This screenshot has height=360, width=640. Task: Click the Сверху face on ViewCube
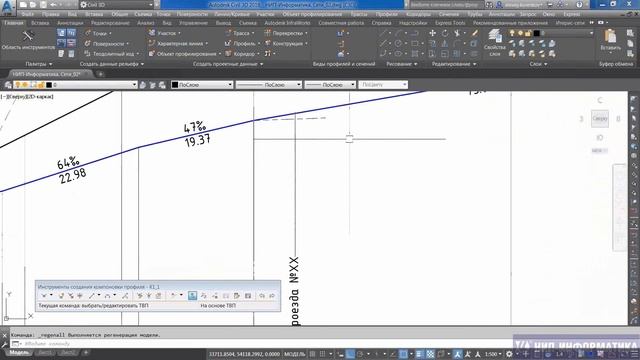click(600, 119)
